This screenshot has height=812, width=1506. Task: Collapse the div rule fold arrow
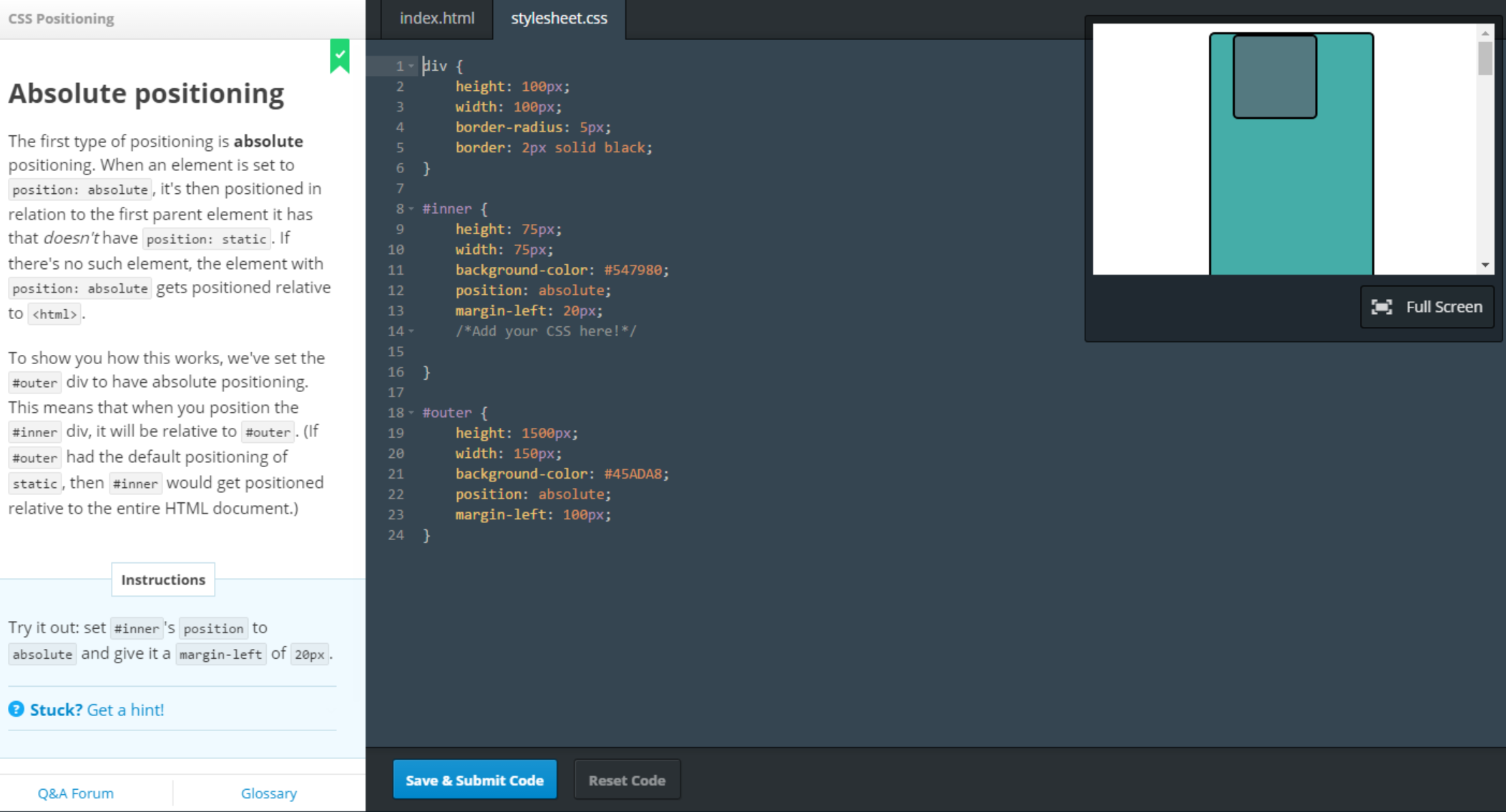411,66
